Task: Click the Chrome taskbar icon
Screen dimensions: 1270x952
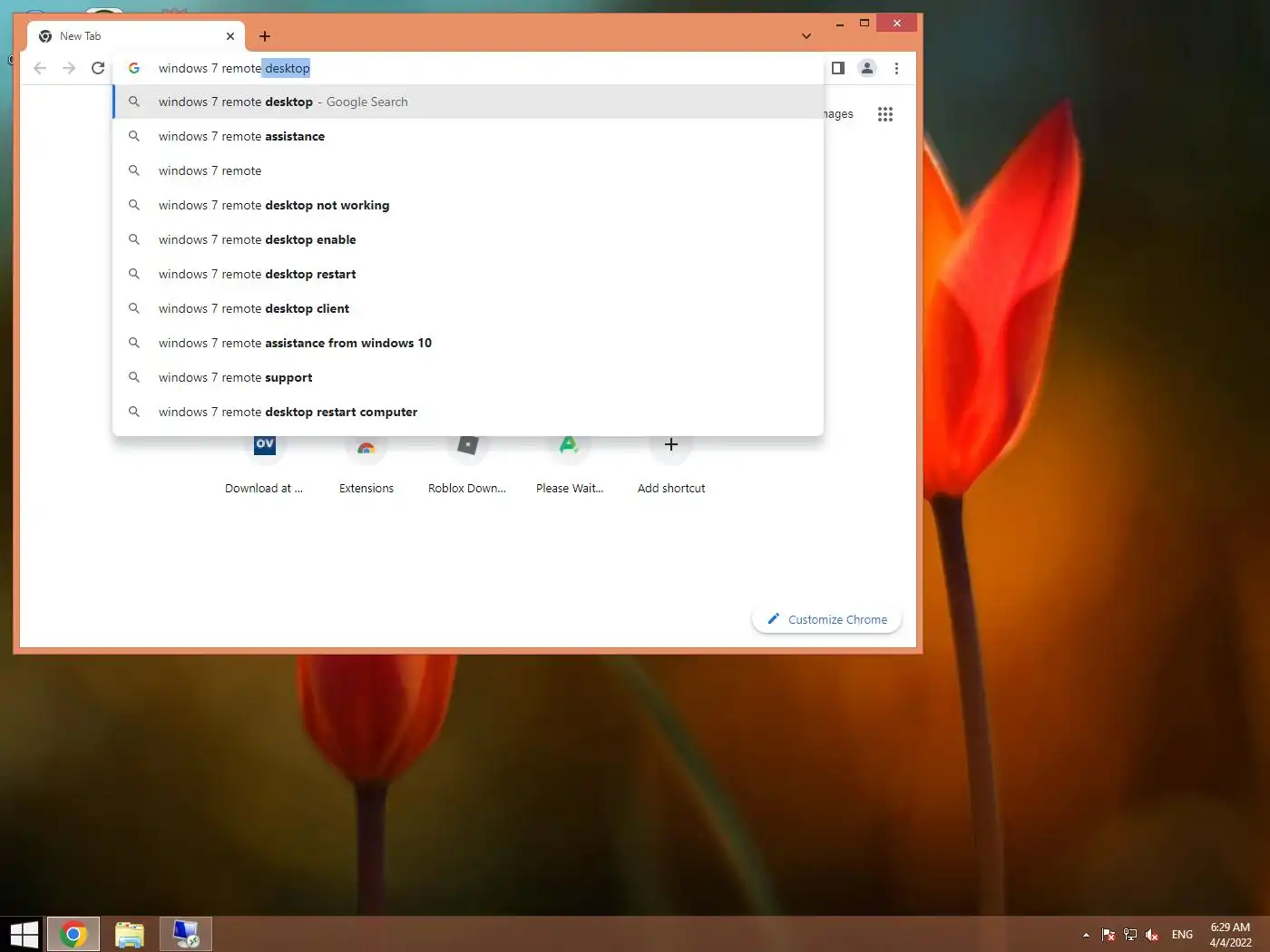Action: pyautogui.click(x=73, y=934)
